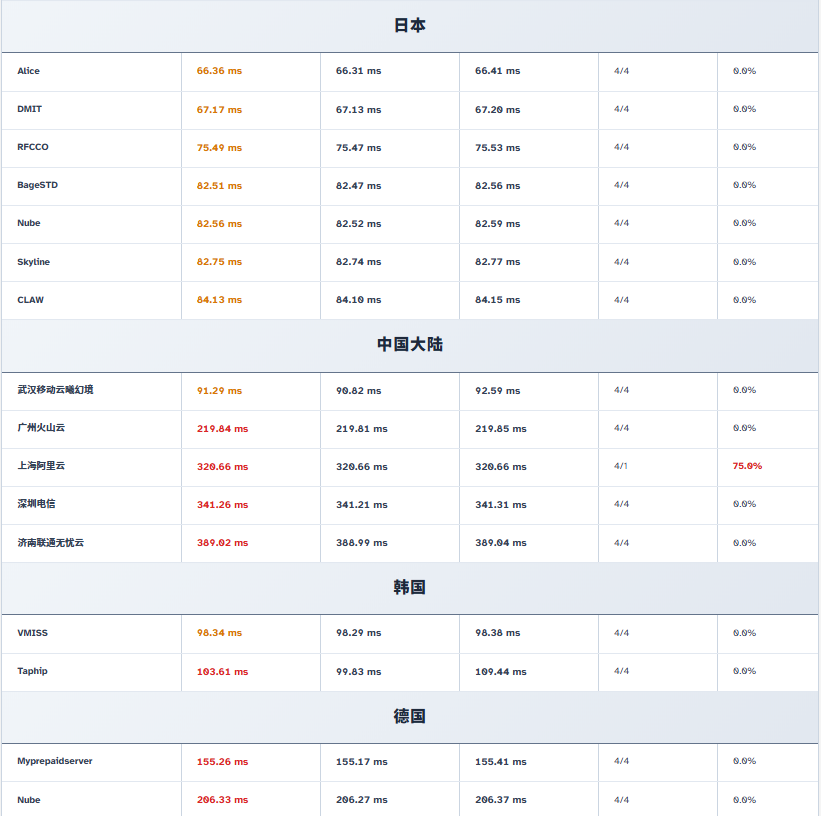Viewport: 821px width, 816px height.
Task: Select the Taphip server name
Action: [x=32, y=671]
